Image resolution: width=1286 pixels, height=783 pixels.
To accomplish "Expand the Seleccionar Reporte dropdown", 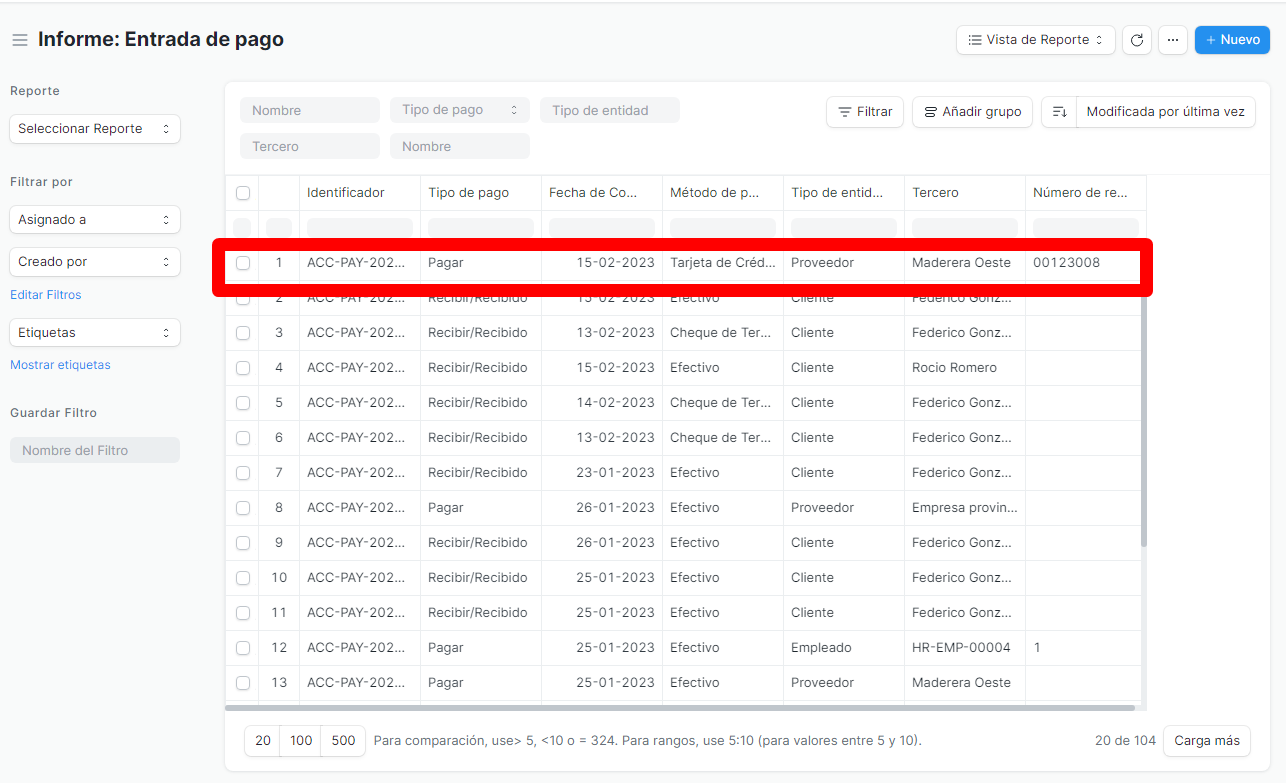I will pos(95,129).
